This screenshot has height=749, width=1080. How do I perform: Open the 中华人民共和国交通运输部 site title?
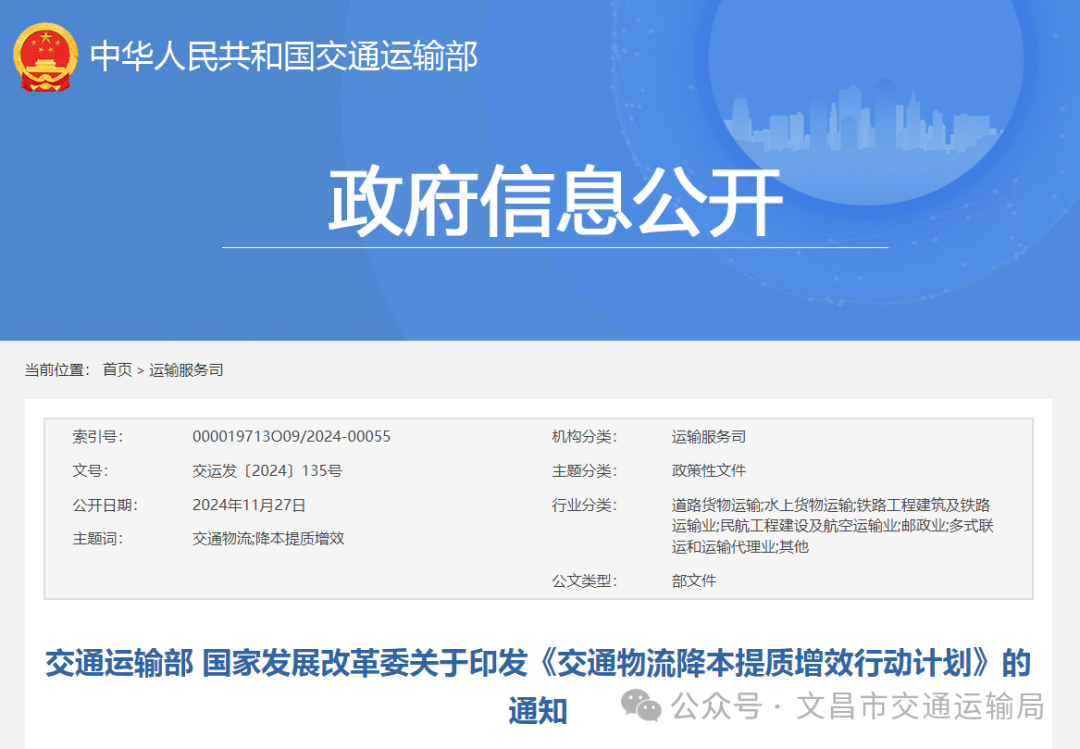pos(284,56)
